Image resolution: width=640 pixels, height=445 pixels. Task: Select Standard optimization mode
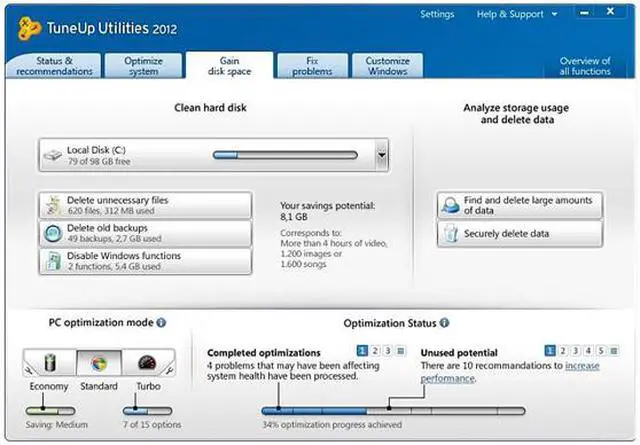point(99,363)
